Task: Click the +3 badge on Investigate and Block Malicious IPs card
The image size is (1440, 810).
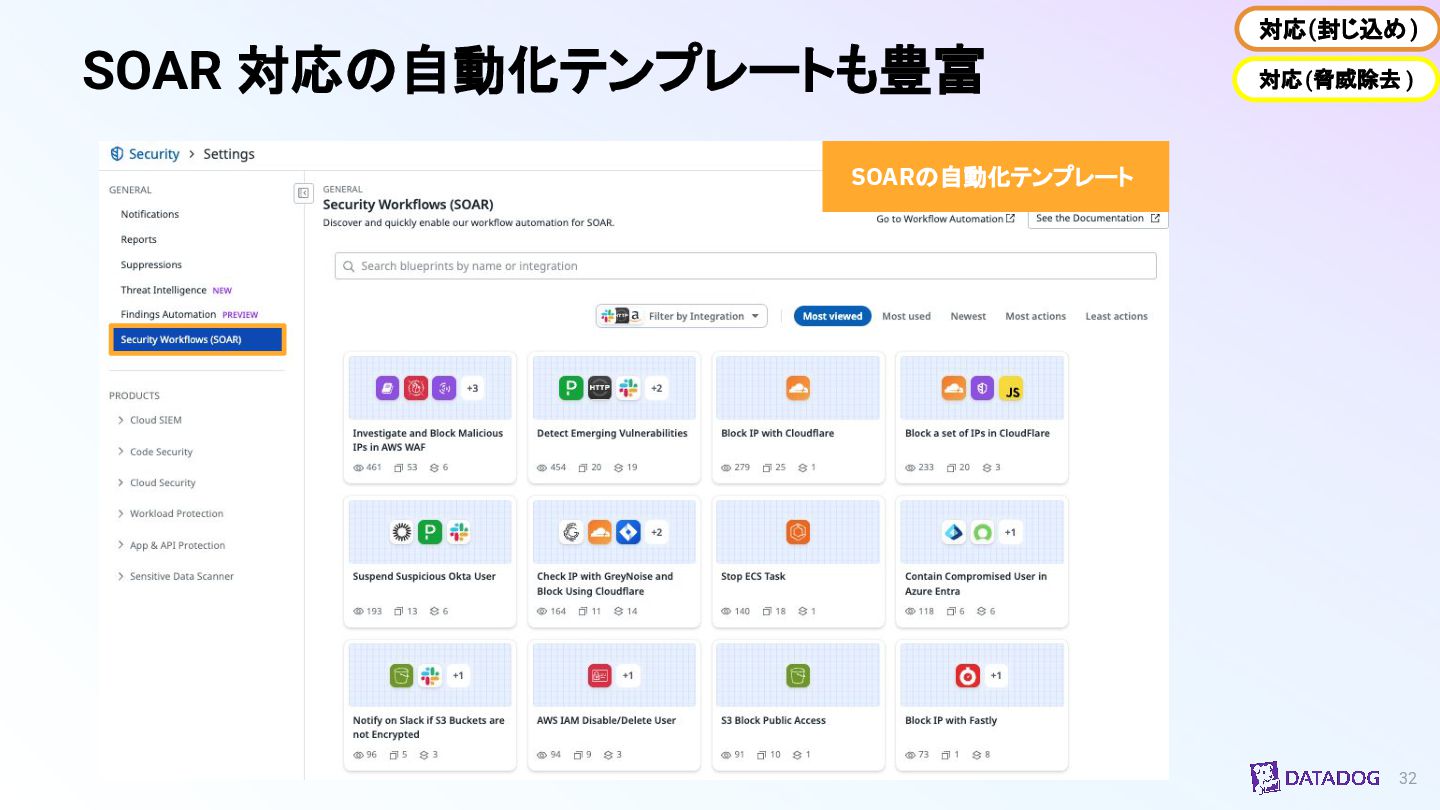Action: point(473,388)
